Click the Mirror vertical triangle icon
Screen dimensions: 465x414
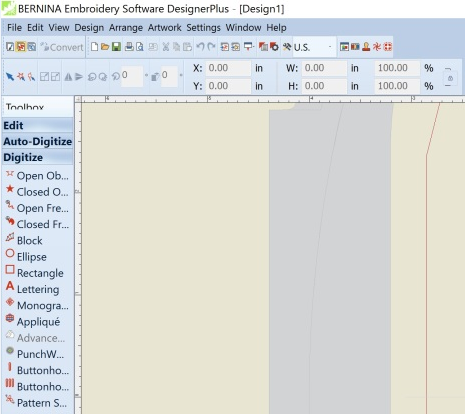[x=79, y=77]
